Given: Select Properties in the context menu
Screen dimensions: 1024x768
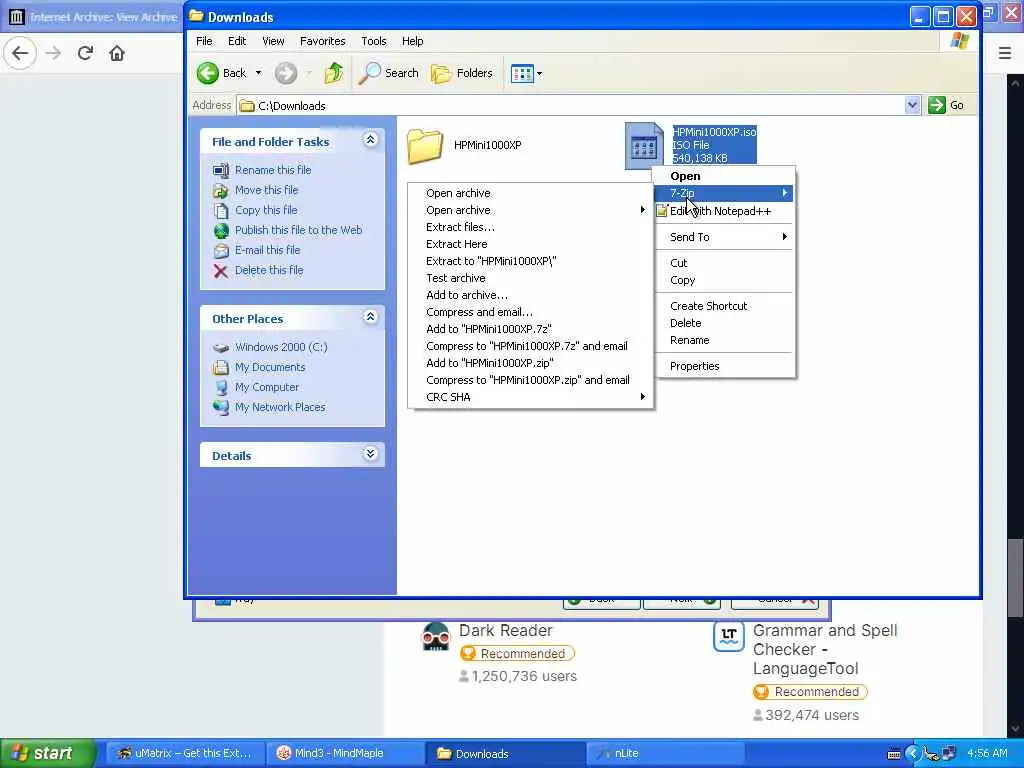Looking at the screenshot, I should (x=726, y=366).
